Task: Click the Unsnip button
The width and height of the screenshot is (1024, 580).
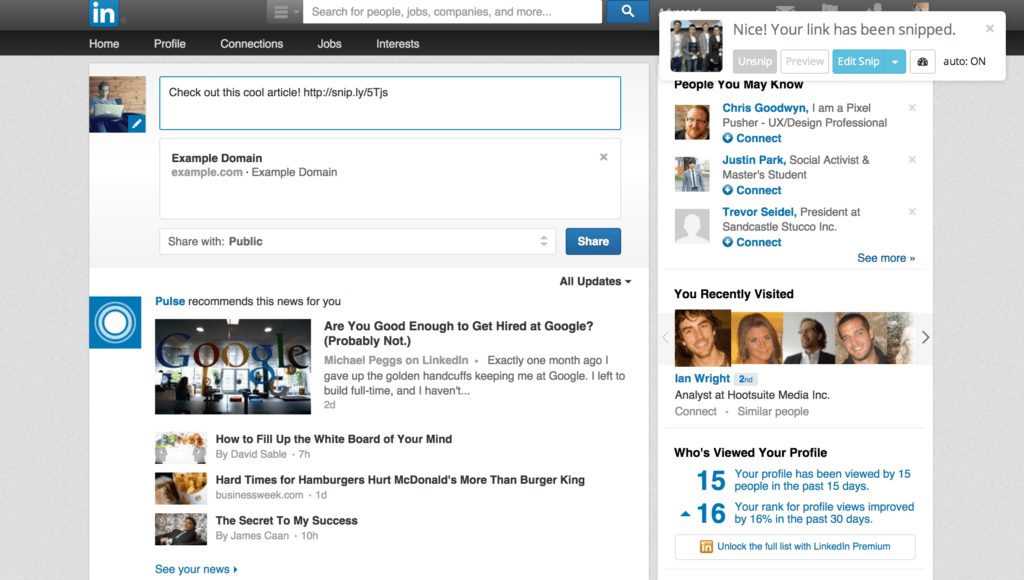Action: [x=755, y=62]
